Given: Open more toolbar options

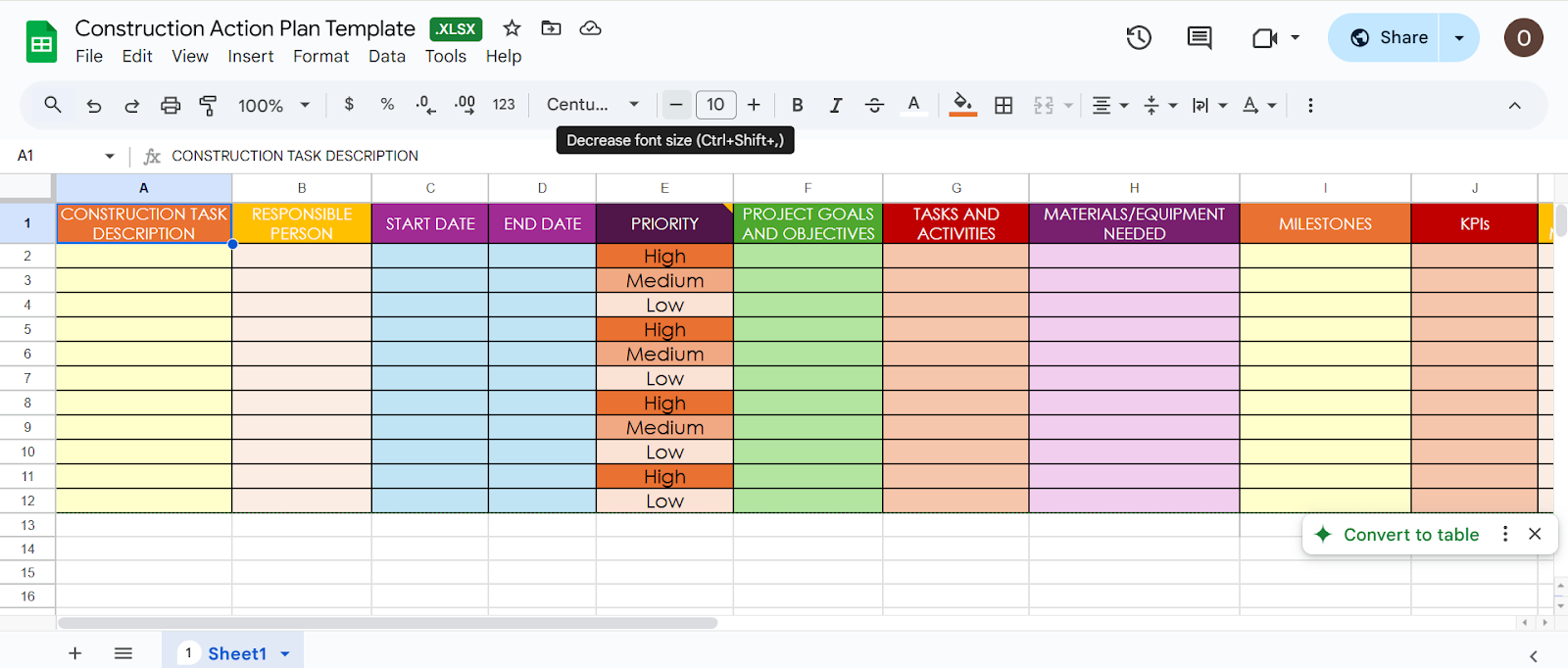Looking at the screenshot, I should [x=1310, y=105].
